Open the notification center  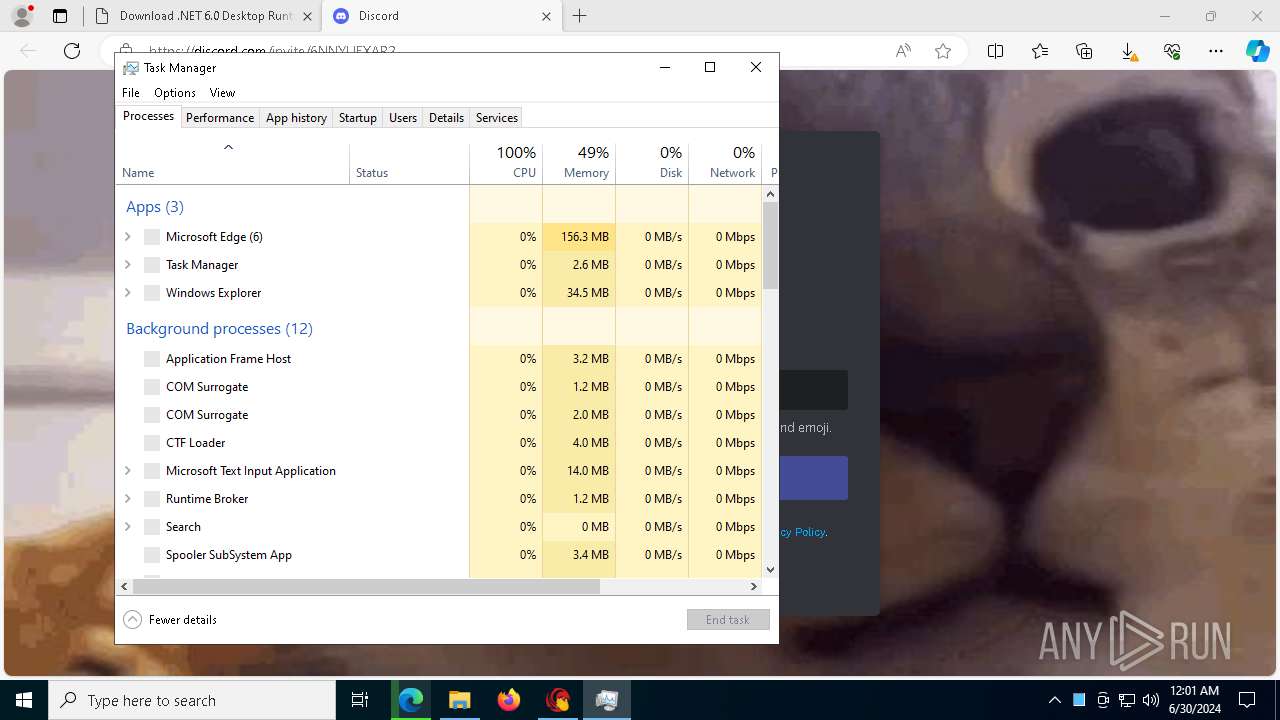1247,700
